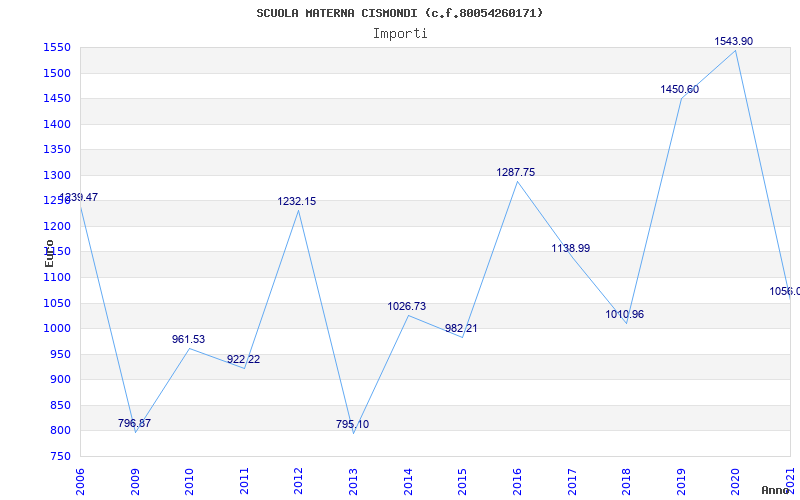The image size is (800, 500).
Task: Select the 1450.60 data label
Action: pos(679,89)
